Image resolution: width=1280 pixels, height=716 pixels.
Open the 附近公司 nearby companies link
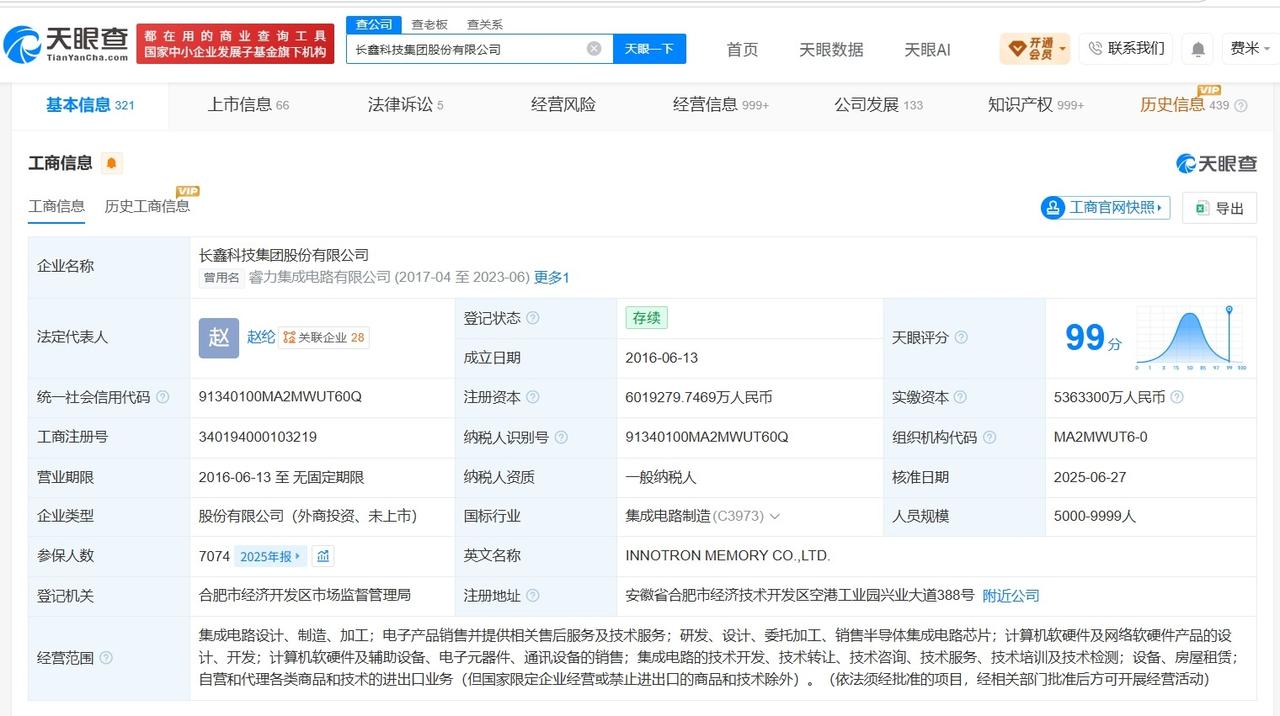click(x=1011, y=595)
